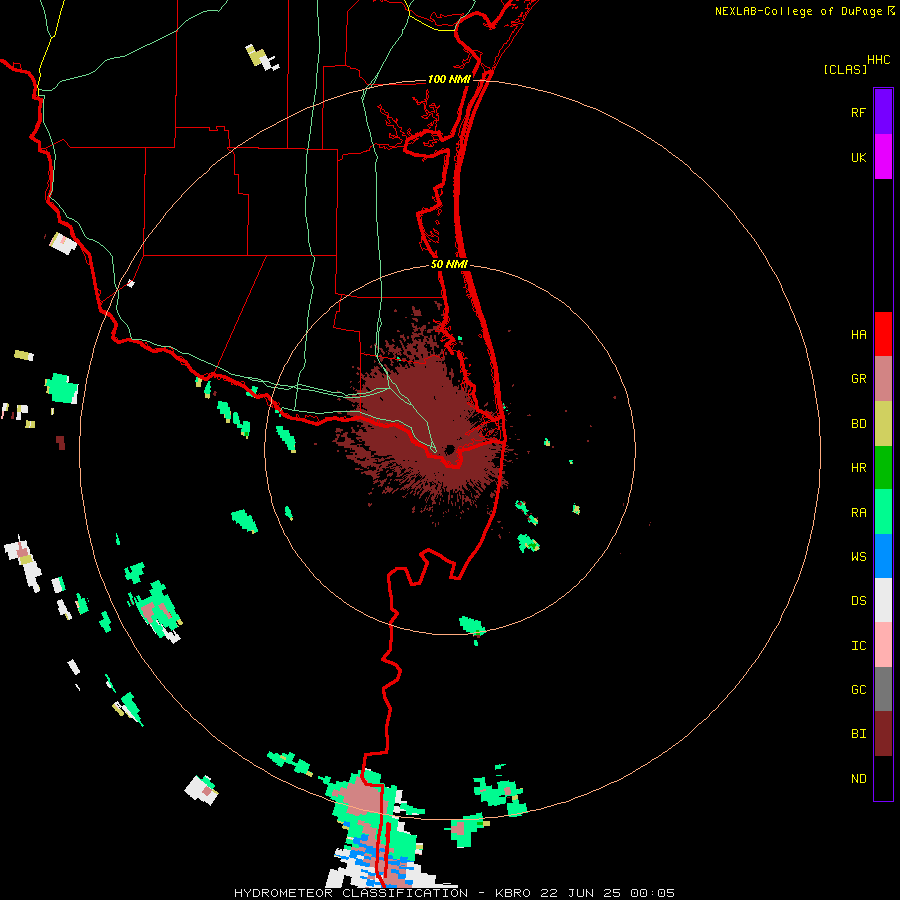Image resolution: width=900 pixels, height=900 pixels.
Task: Click the WS legend label
Action: tap(858, 557)
